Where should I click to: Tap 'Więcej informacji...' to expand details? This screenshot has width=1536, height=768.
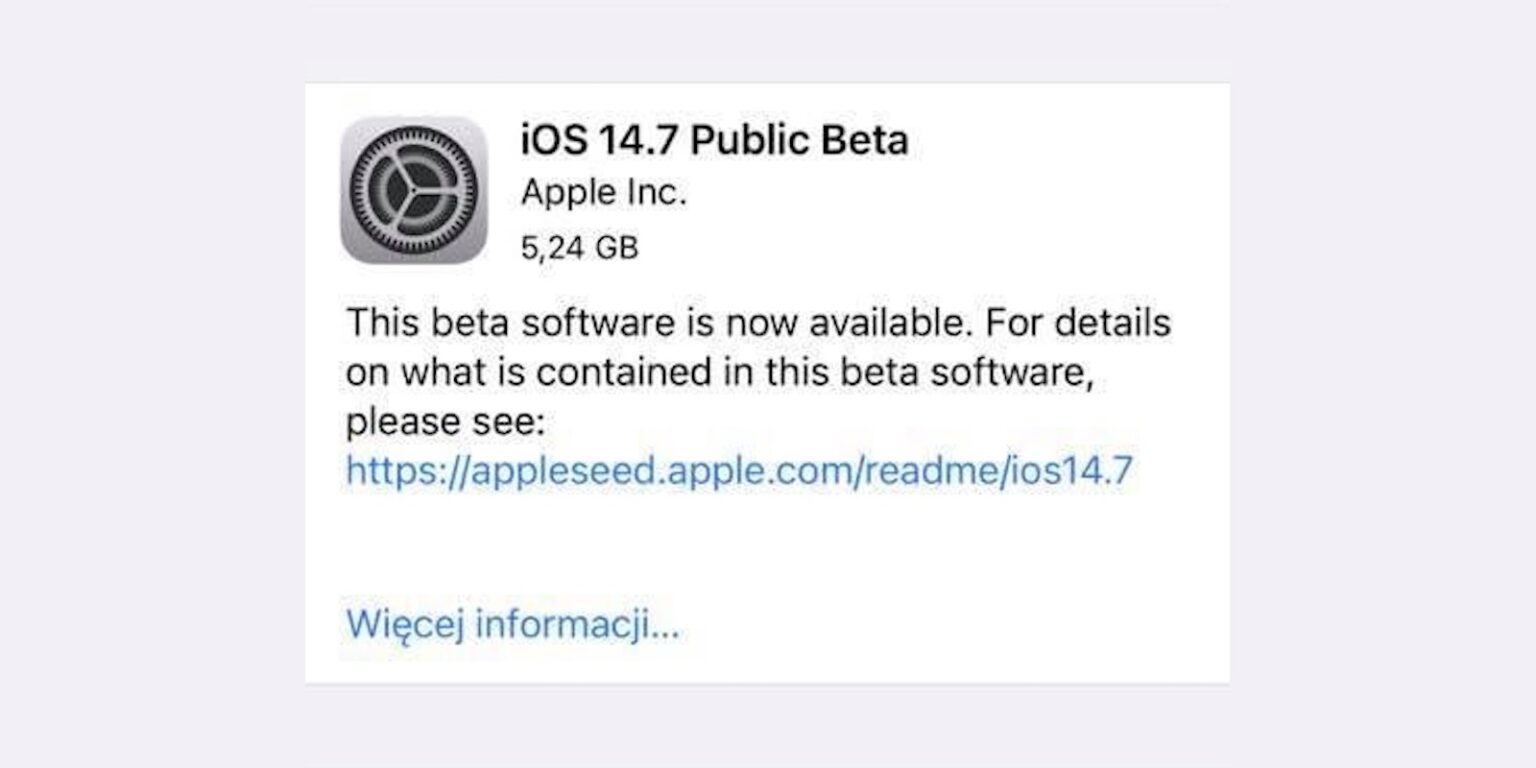point(510,624)
